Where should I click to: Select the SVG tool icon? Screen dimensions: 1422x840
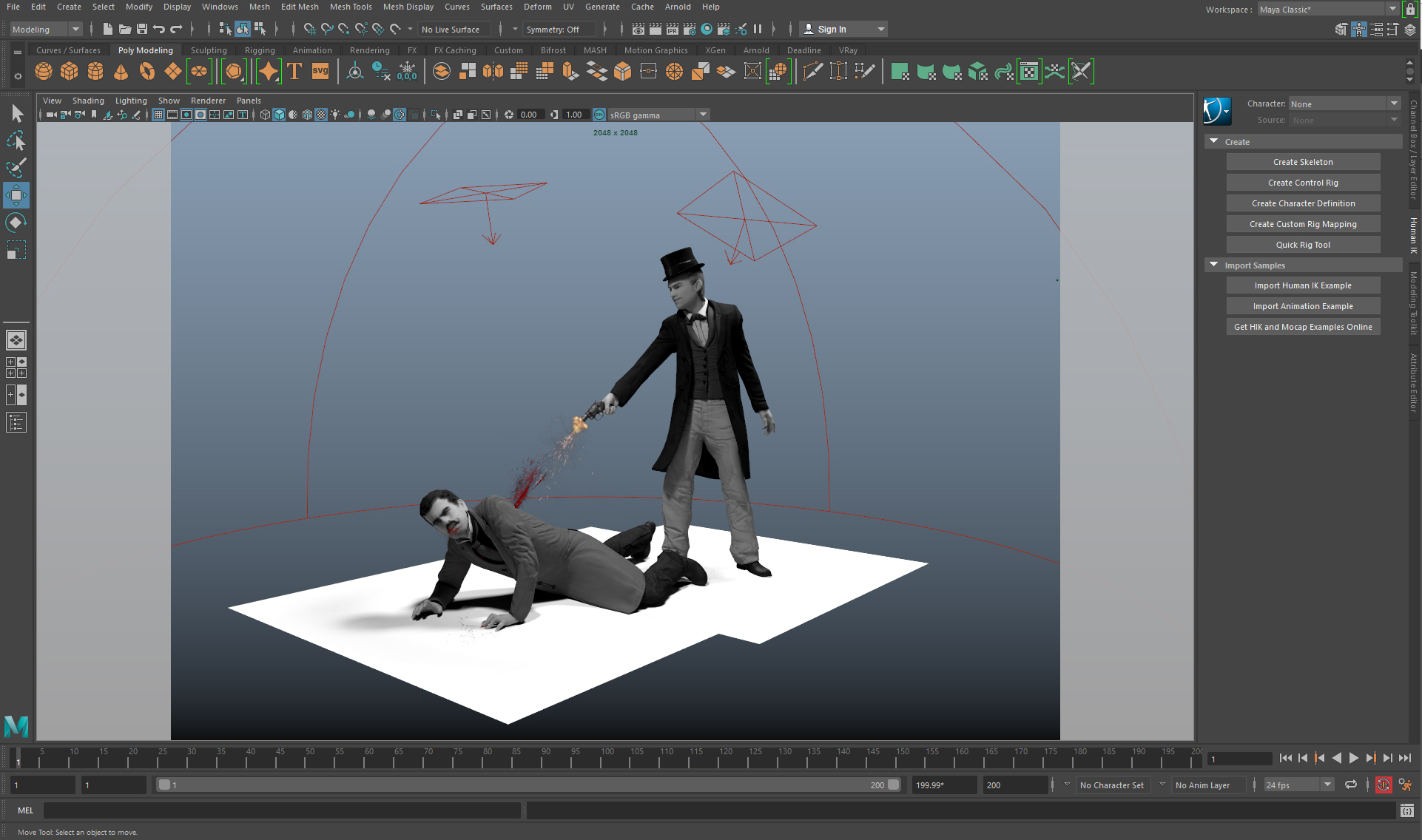[x=320, y=72]
